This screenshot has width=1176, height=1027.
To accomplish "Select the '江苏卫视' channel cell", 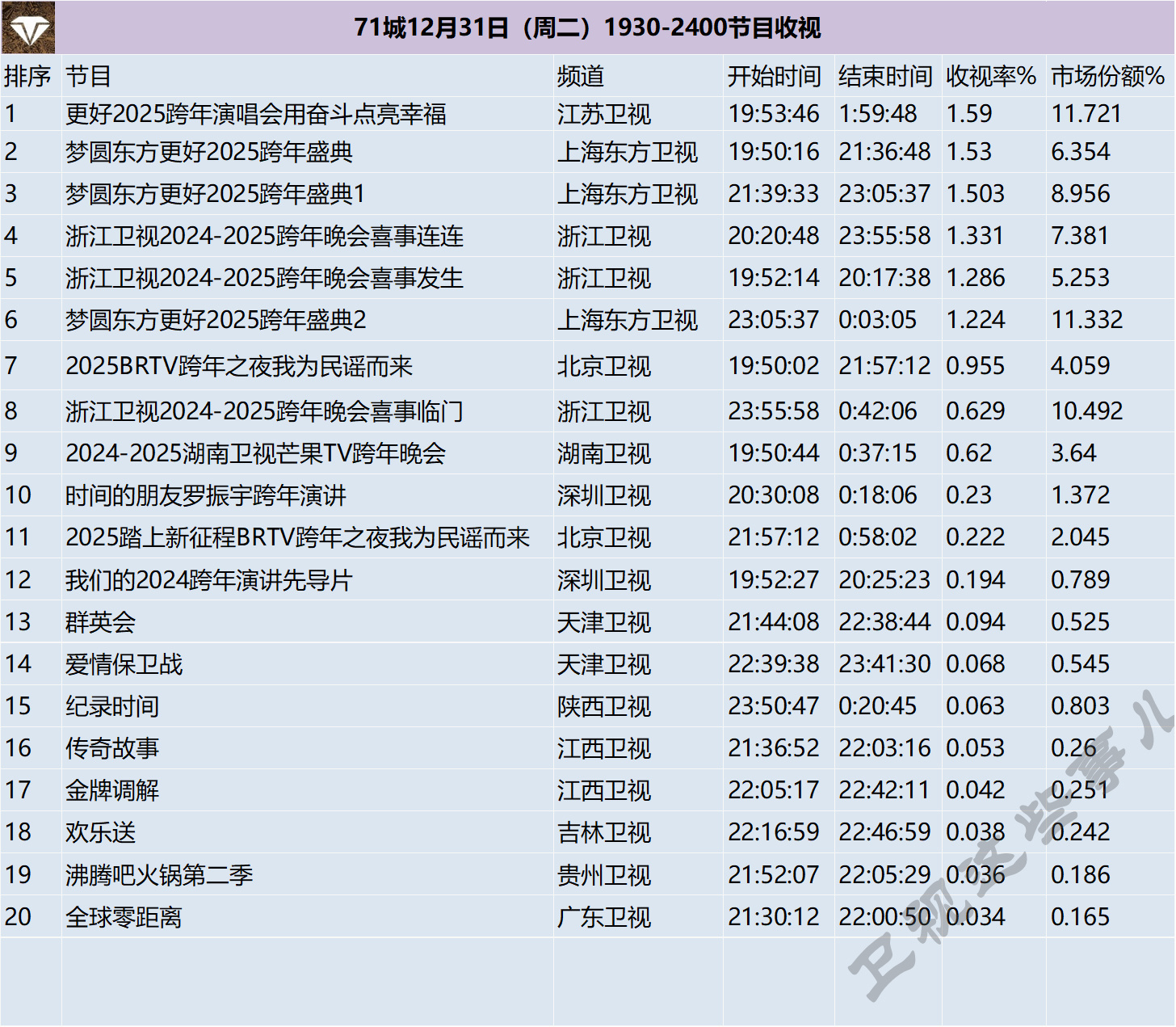I will (x=604, y=114).
